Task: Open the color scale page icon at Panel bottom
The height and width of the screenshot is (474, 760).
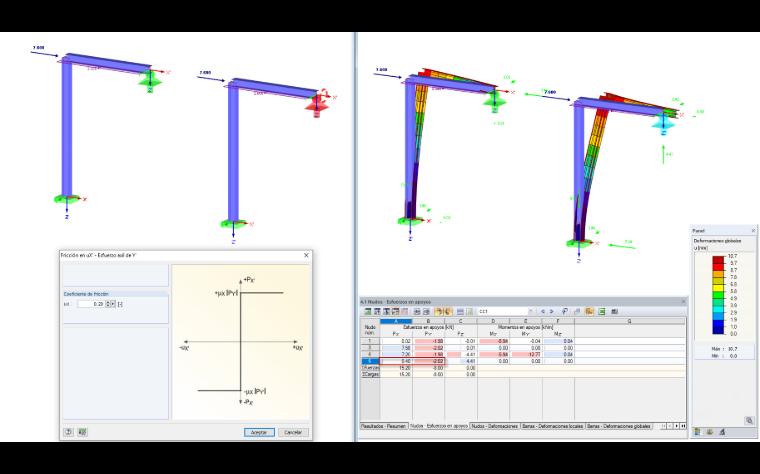Action: coord(697,431)
